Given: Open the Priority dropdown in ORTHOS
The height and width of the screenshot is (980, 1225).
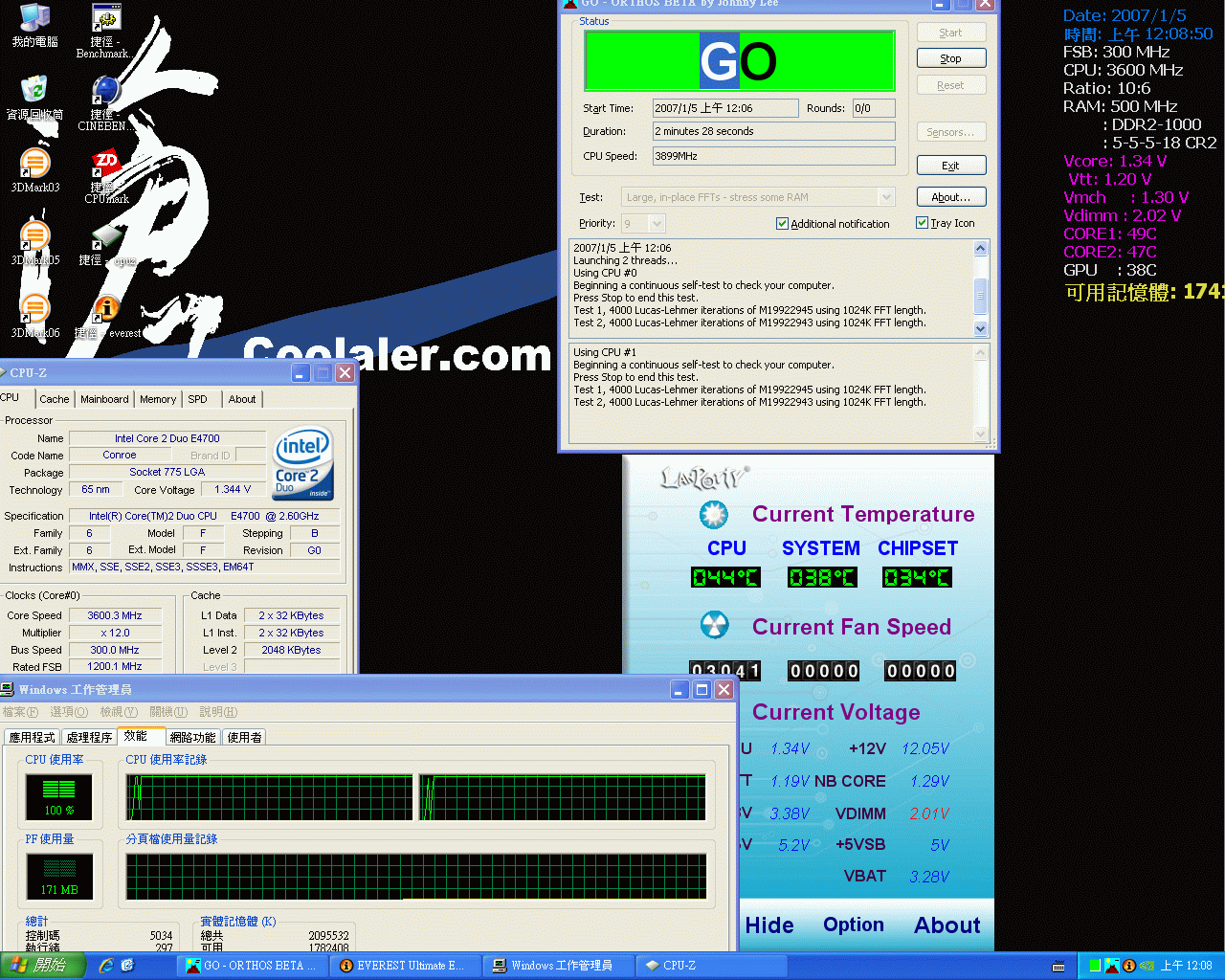Looking at the screenshot, I should point(657,223).
